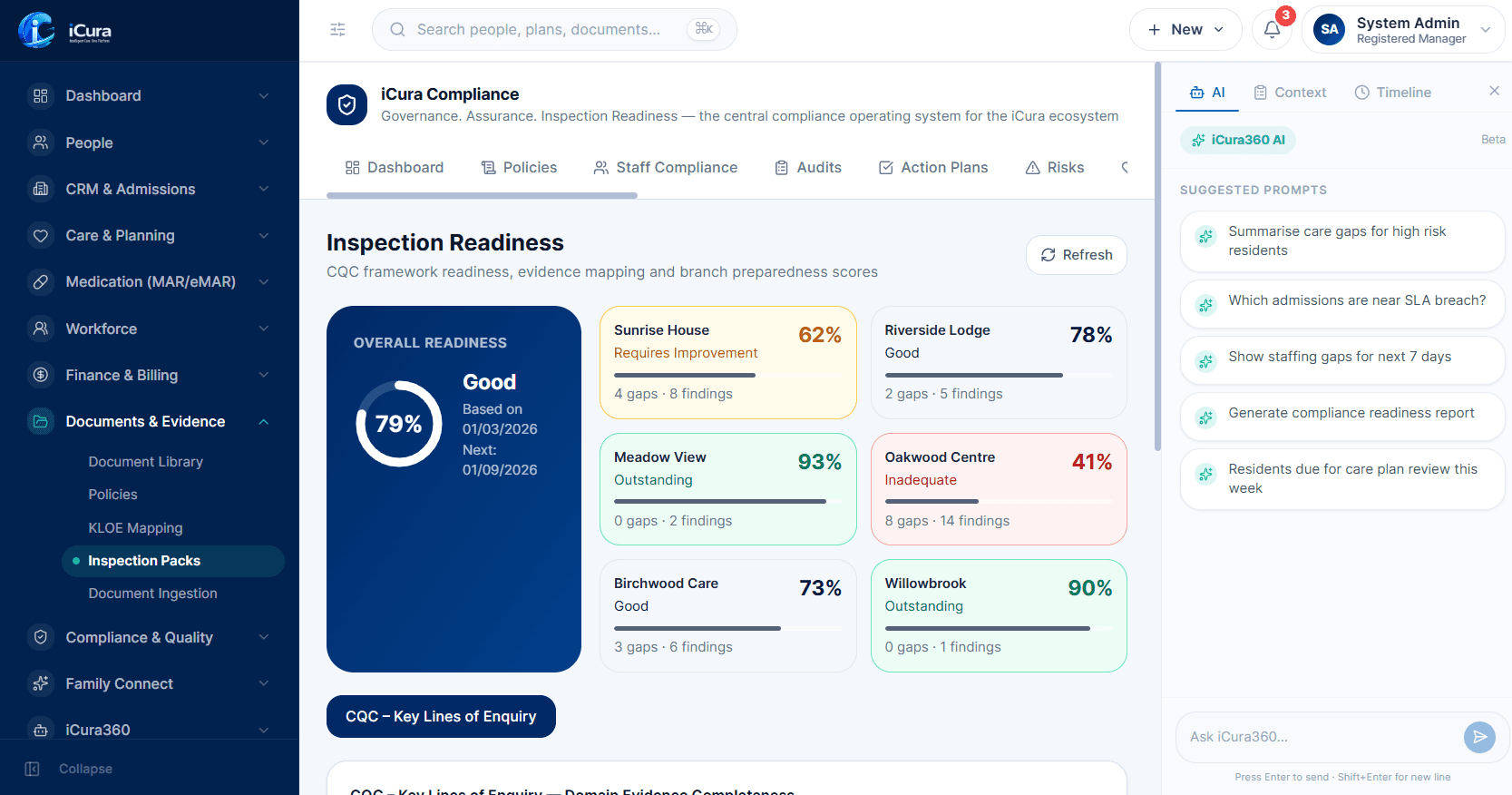Screen dimensions: 1512x795
Task: Collapse the Documents & Evidence section chevron
Action: click(x=264, y=421)
